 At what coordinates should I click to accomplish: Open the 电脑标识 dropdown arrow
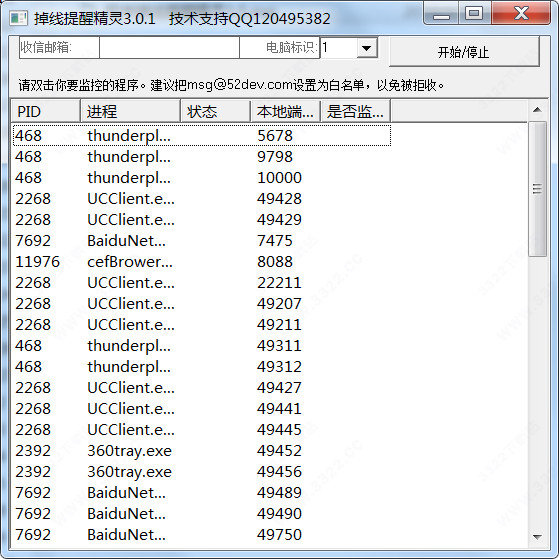click(x=366, y=48)
